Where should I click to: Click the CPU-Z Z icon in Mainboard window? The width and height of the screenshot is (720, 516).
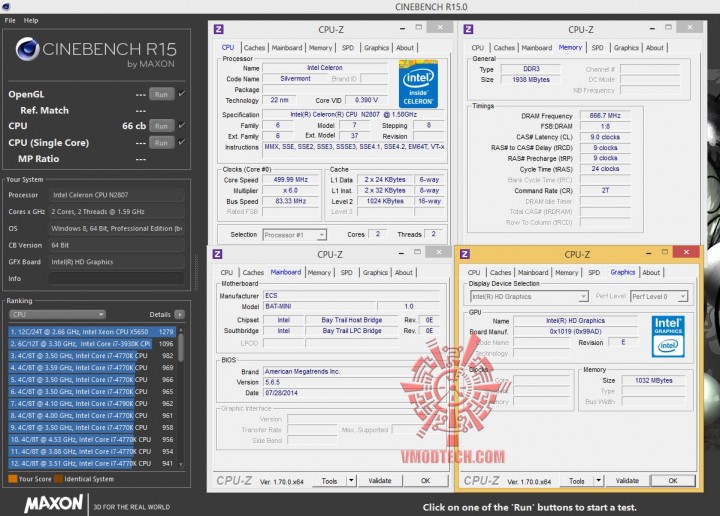coord(218,254)
